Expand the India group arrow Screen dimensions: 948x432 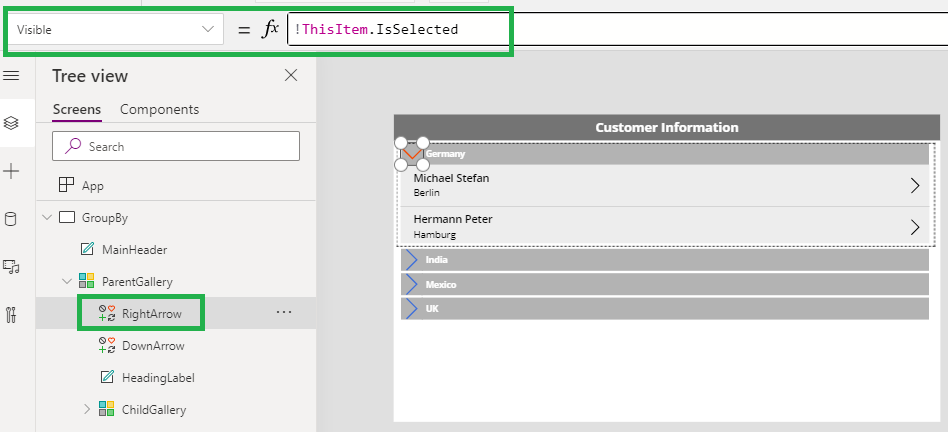(x=412, y=260)
